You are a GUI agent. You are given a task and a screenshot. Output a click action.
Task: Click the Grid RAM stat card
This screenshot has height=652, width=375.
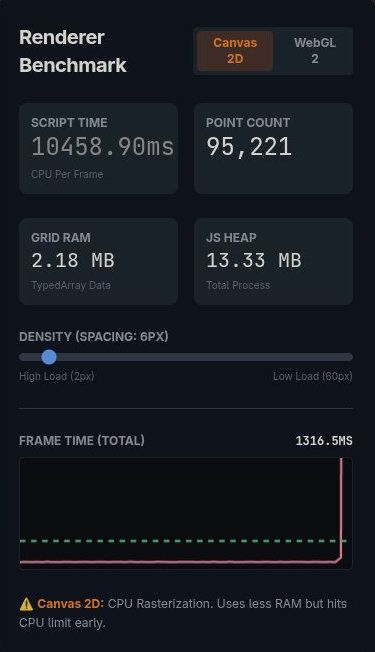tap(99, 262)
